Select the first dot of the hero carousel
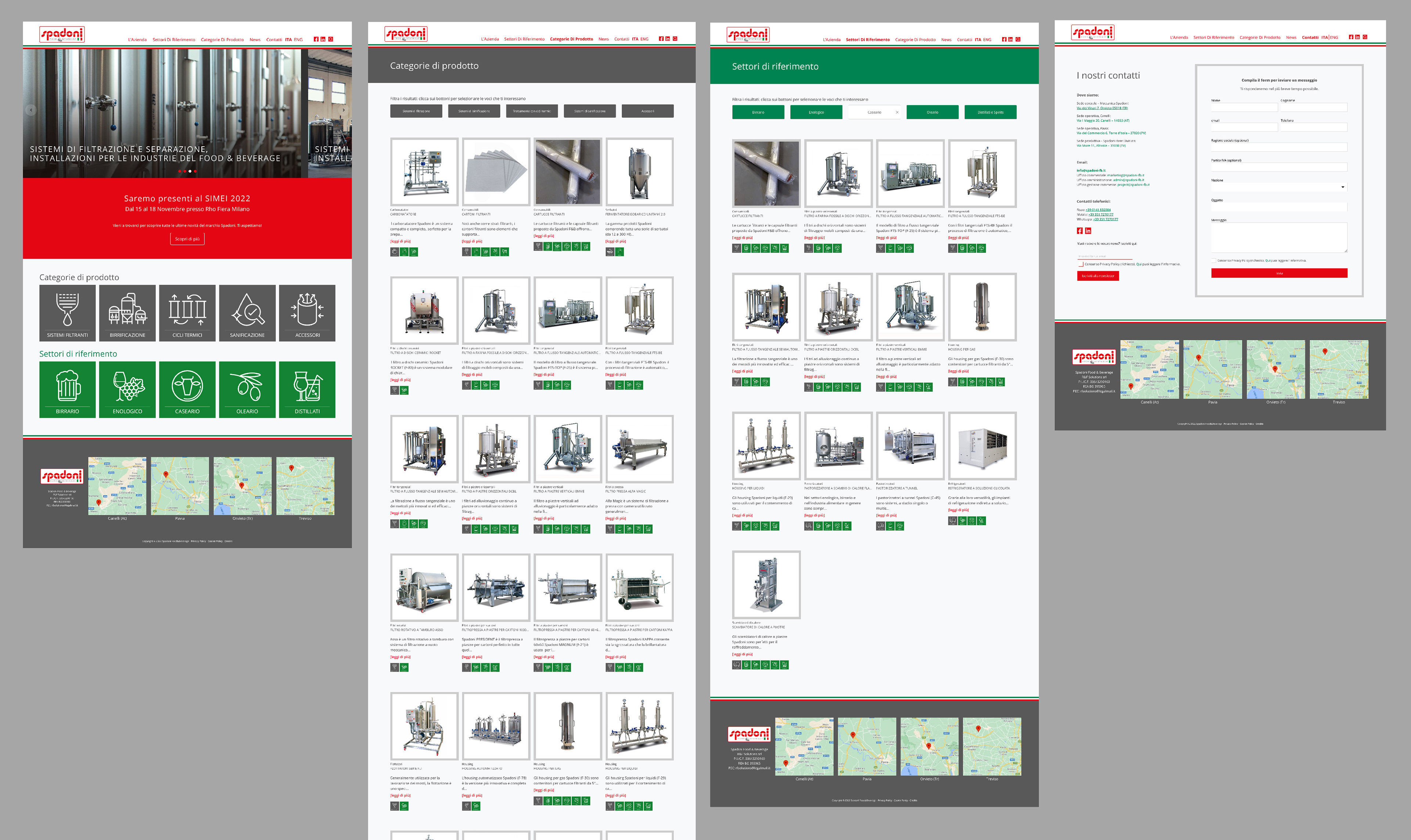The height and width of the screenshot is (840, 1411). coord(179,171)
